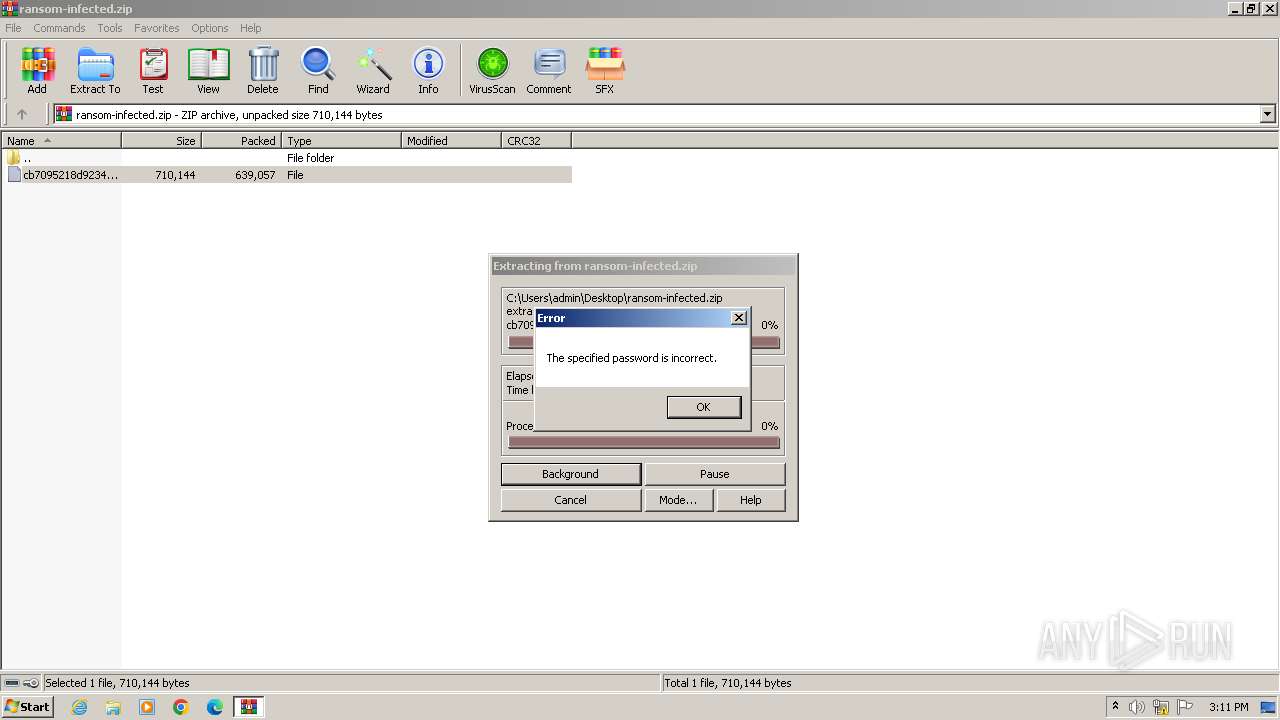Screen dimensions: 1280x720
Task: Open the Action Center flag icon
Action: coord(1185,707)
